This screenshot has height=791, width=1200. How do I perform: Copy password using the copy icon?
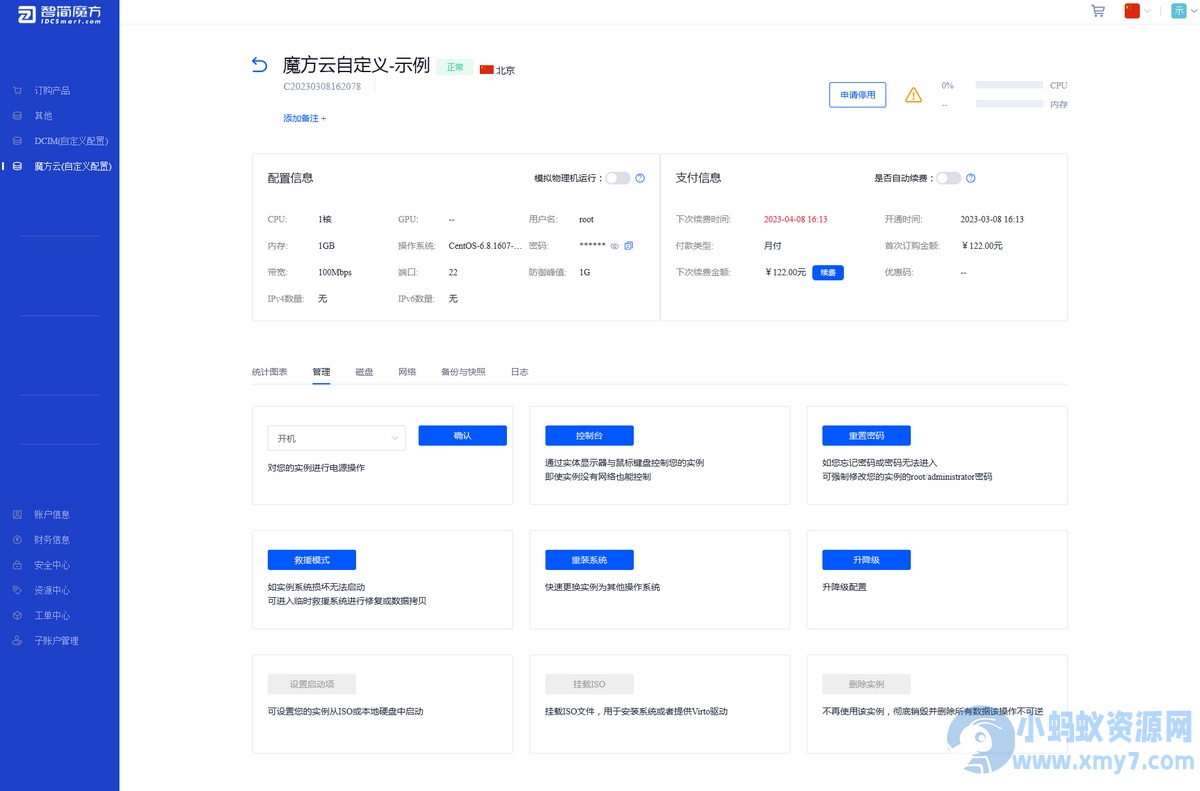[629, 246]
